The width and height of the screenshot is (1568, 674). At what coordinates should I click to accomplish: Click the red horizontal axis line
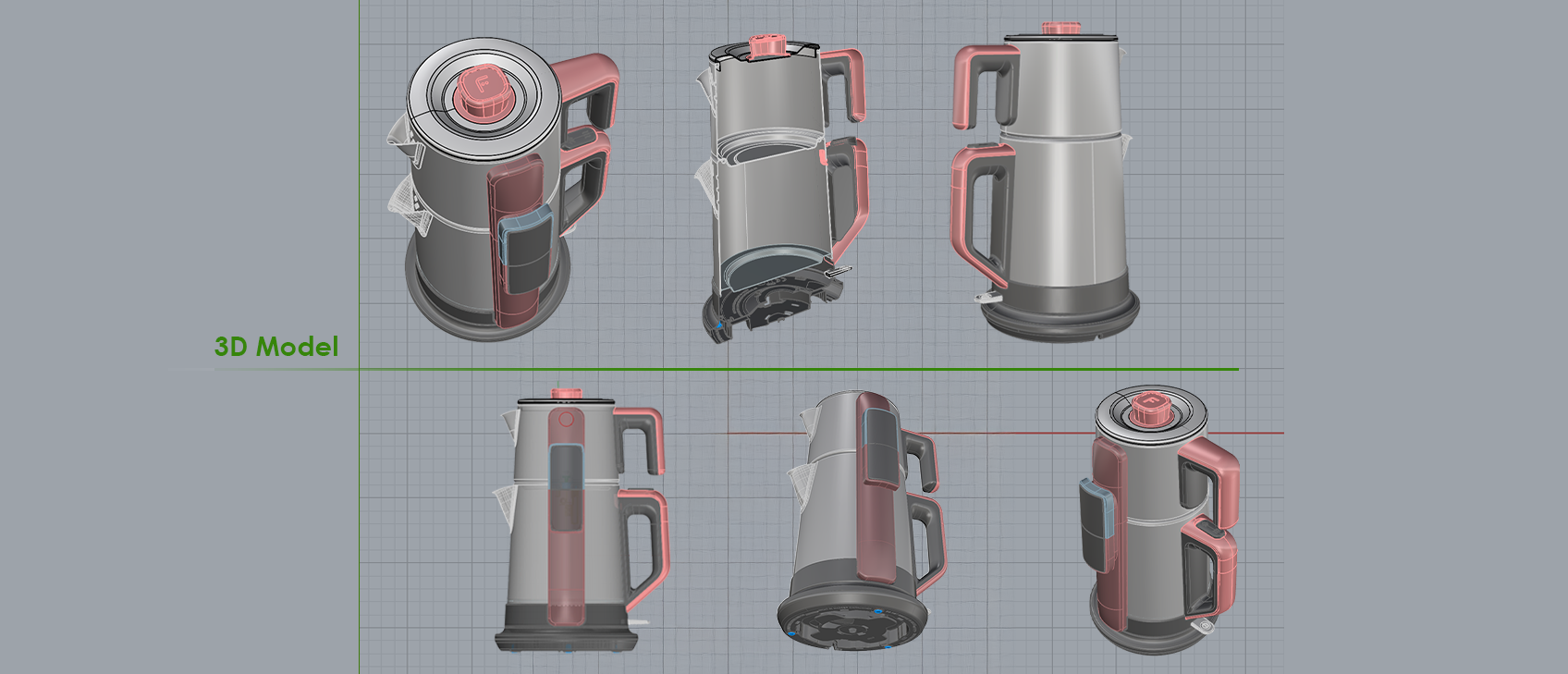(1006, 433)
